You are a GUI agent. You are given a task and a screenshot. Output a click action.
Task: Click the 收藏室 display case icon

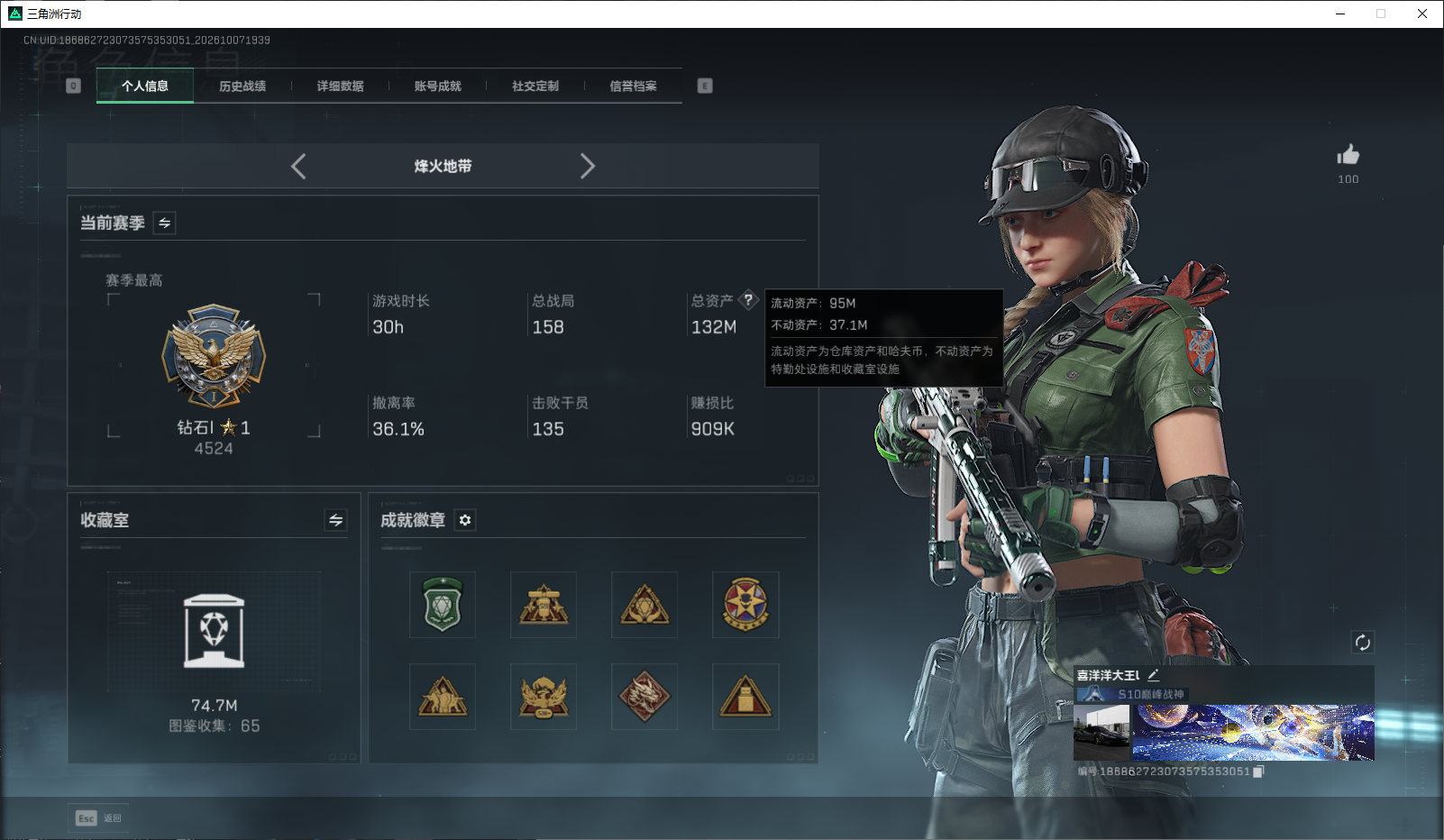[214, 631]
